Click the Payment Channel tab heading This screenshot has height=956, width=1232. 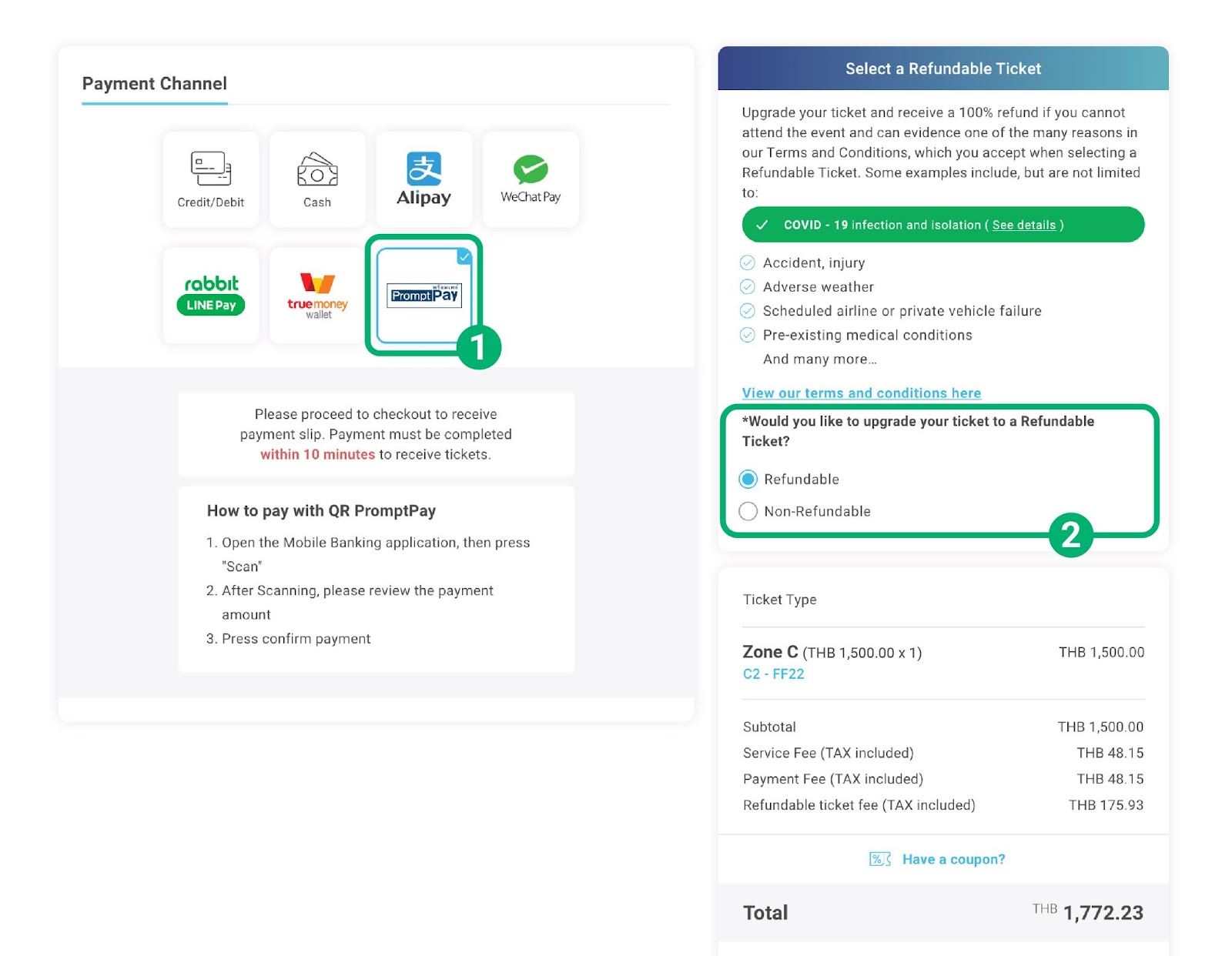pos(155,84)
